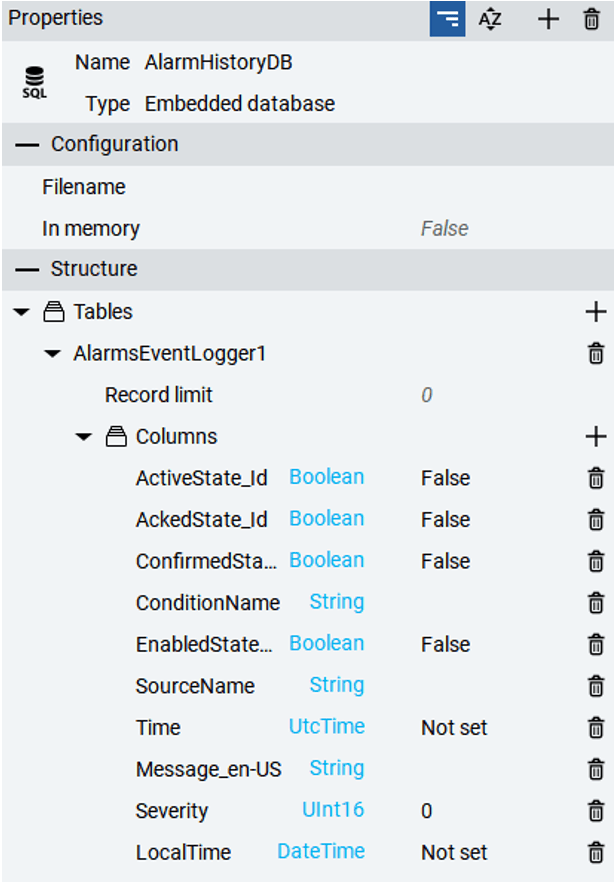
Task: Open the Severity UInt16 type link
Action: click(x=333, y=810)
